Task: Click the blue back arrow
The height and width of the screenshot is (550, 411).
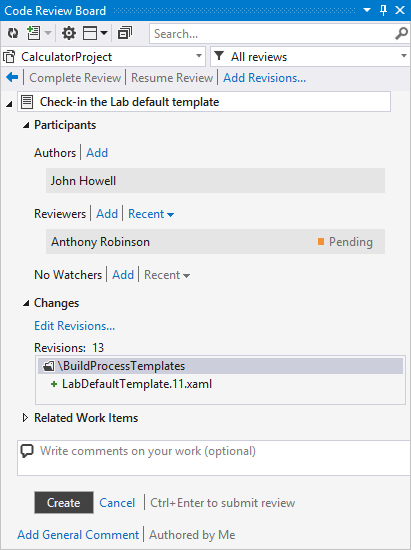Action: point(12,77)
